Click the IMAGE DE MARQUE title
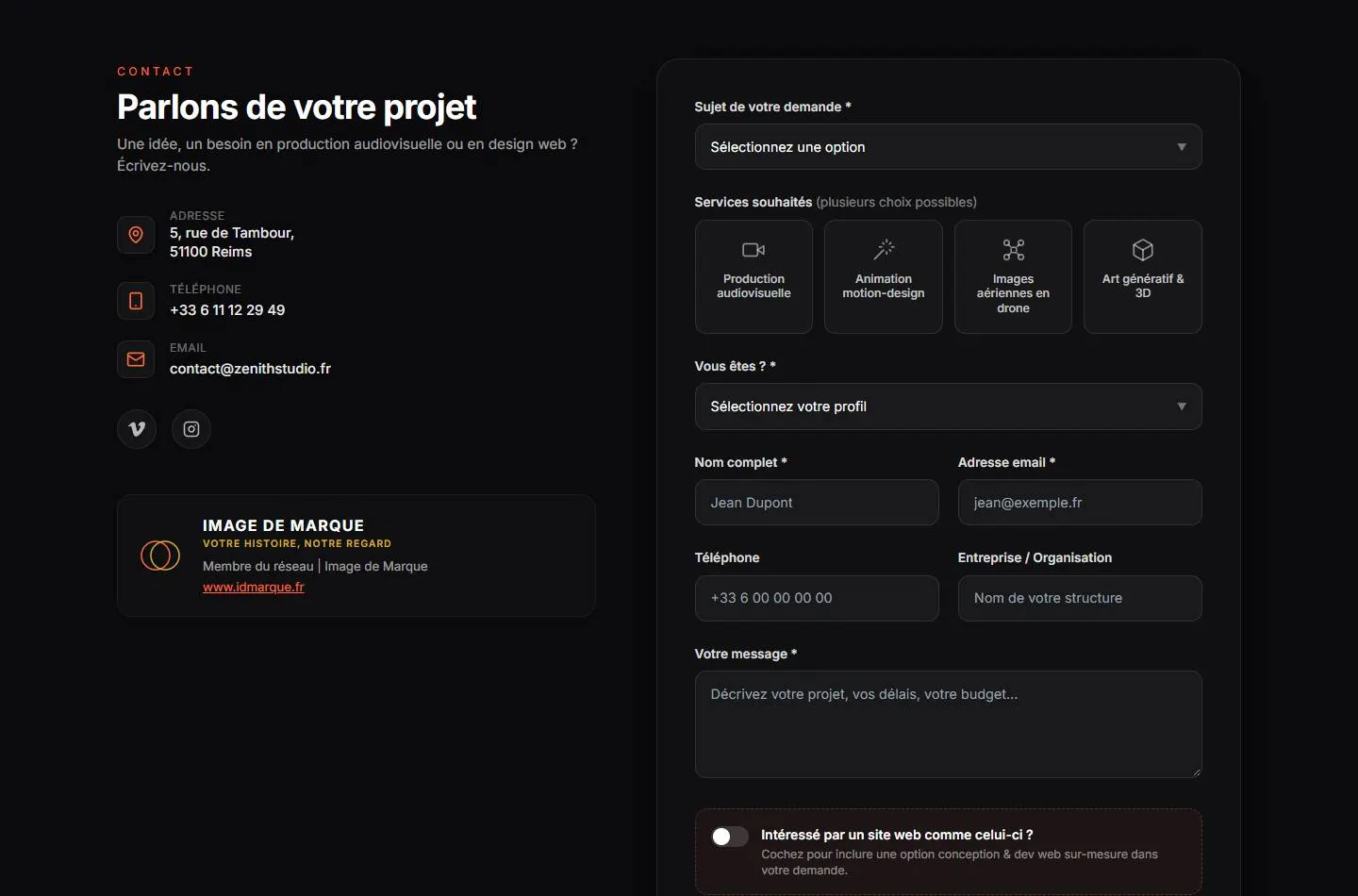 pyautogui.click(x=283, y=525)
